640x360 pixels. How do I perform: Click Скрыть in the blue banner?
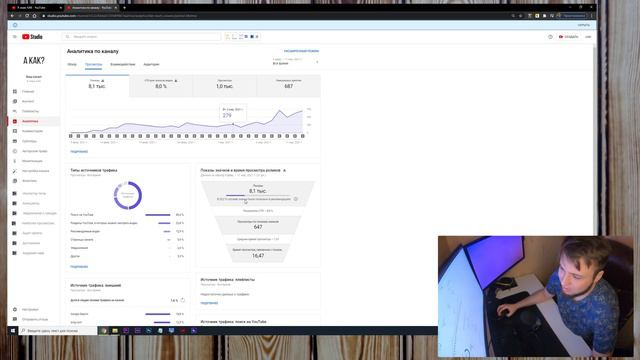tap(583, 25)
